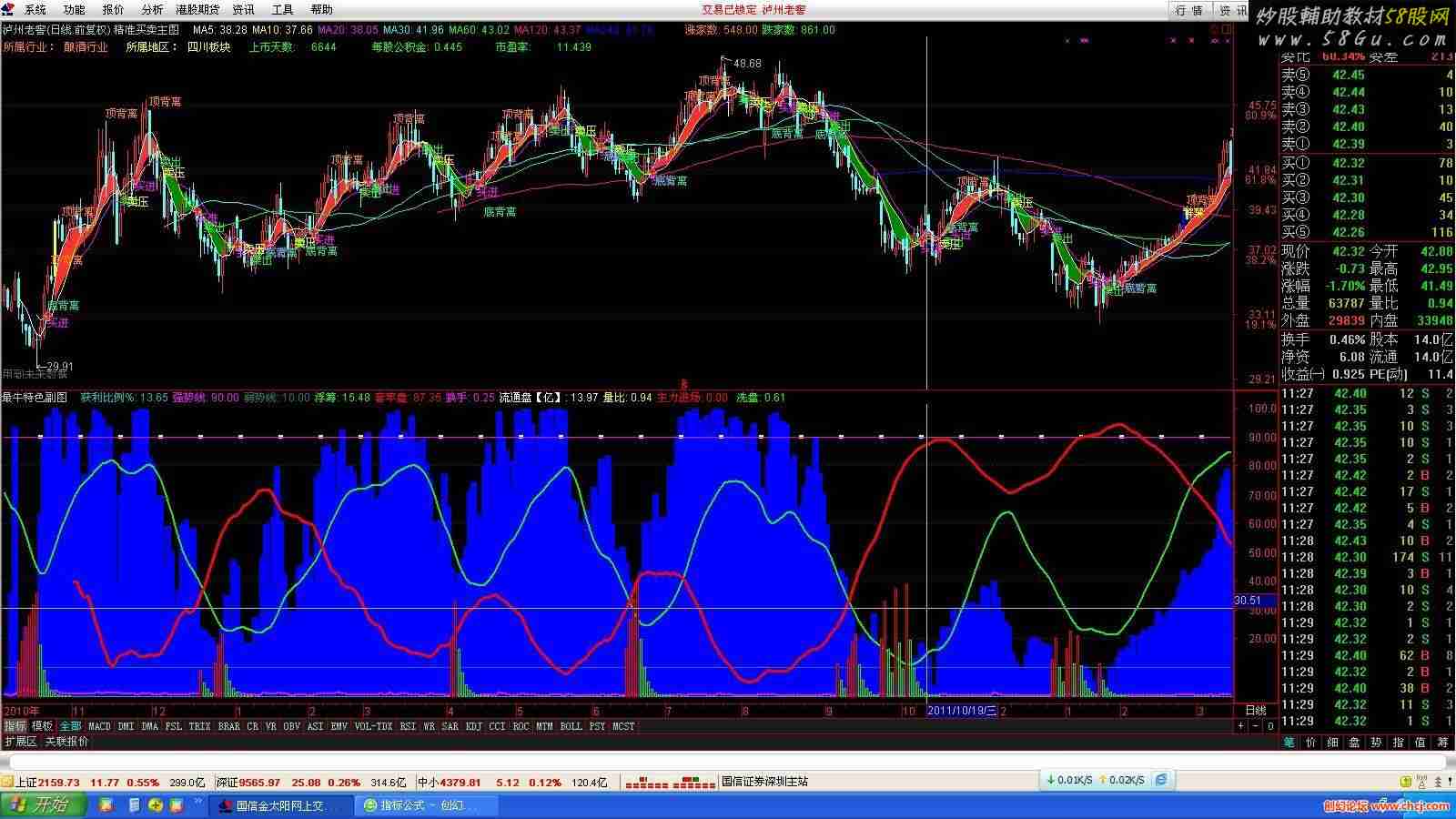1456x819 pixels.
Task: Open the 关联报价 related quotes link
Action: click(67, 742)
